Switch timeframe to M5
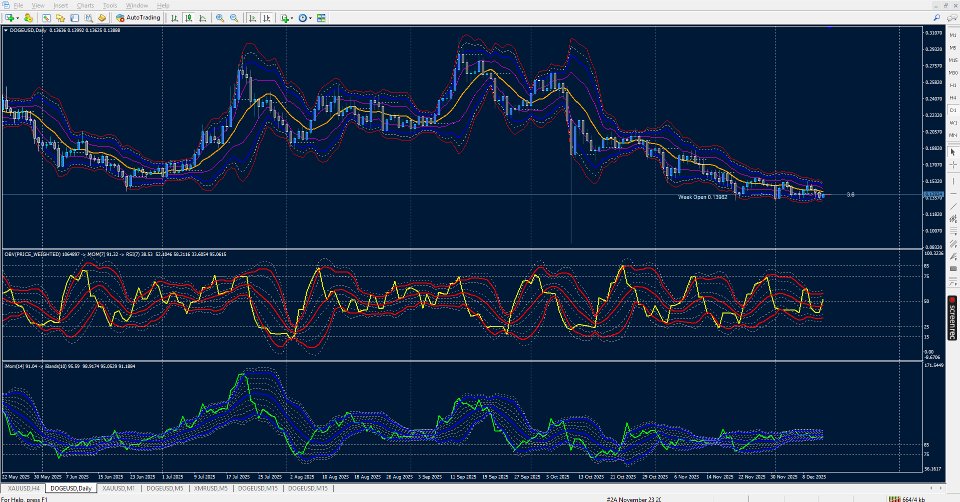Screen dimensions: 960x502 [x=952, y=48]
